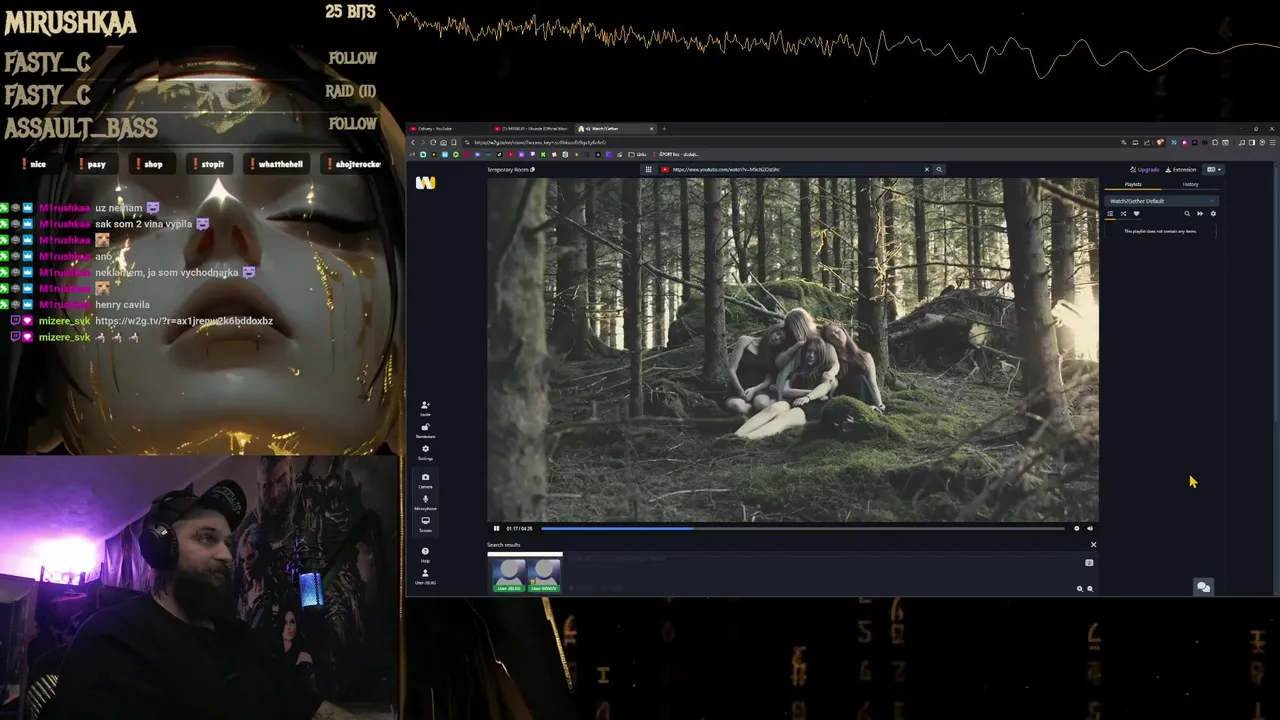Screen dimensions: 1280x720
Task: Select the Watch2Gether browser tab
Action: (617, 129)
